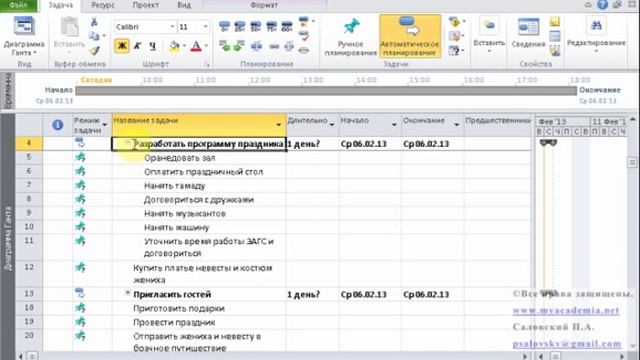Open the Inspect task icon

(x=454, y=21)
